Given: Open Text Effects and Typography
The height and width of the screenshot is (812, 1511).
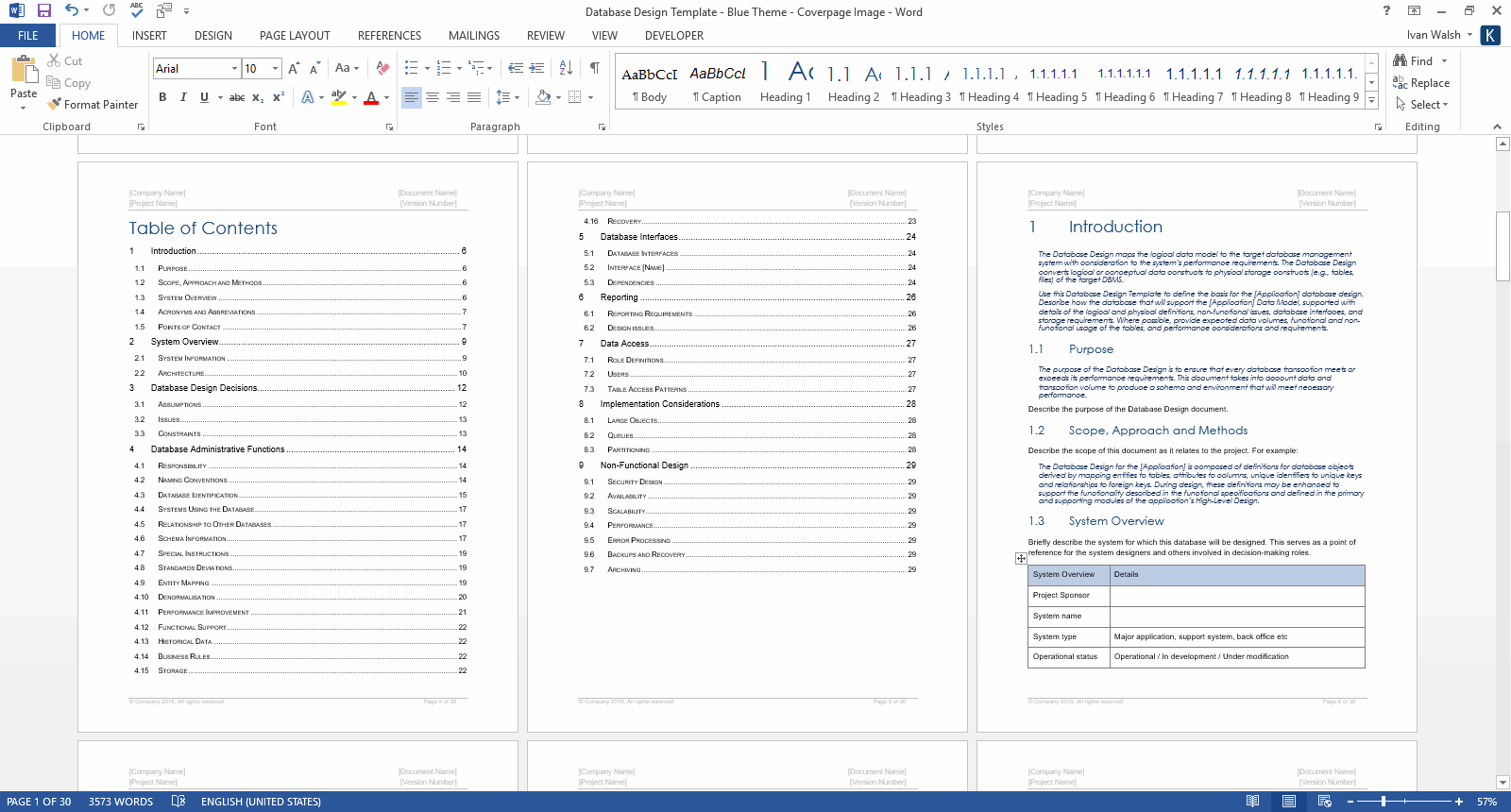Looking at the screenshot, I should [308, 97].
